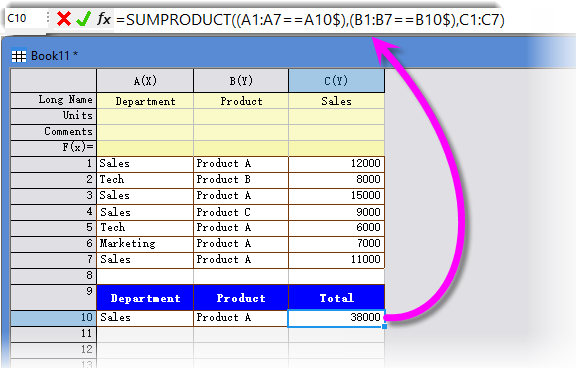Select the Product A cell in row 10
The width and height of the screenshot is (576, 368).
pyautogui.click(x=241, y=318)
